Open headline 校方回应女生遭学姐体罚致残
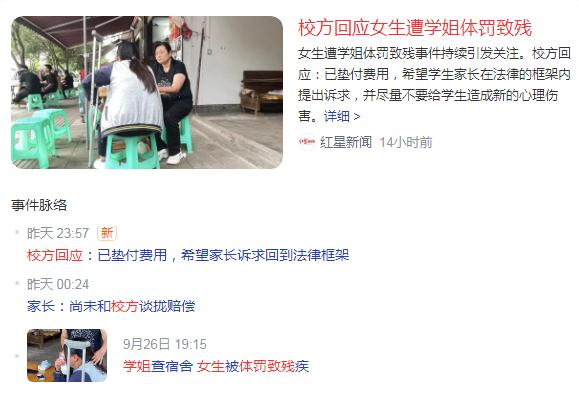The width and height of the screenshot is (579, 407). (x=415, y=28)
